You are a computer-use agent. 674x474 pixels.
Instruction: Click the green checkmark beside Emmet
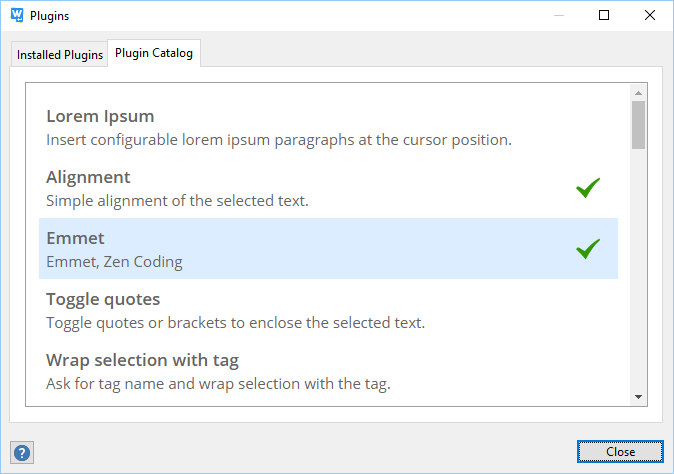click(588, 249)
